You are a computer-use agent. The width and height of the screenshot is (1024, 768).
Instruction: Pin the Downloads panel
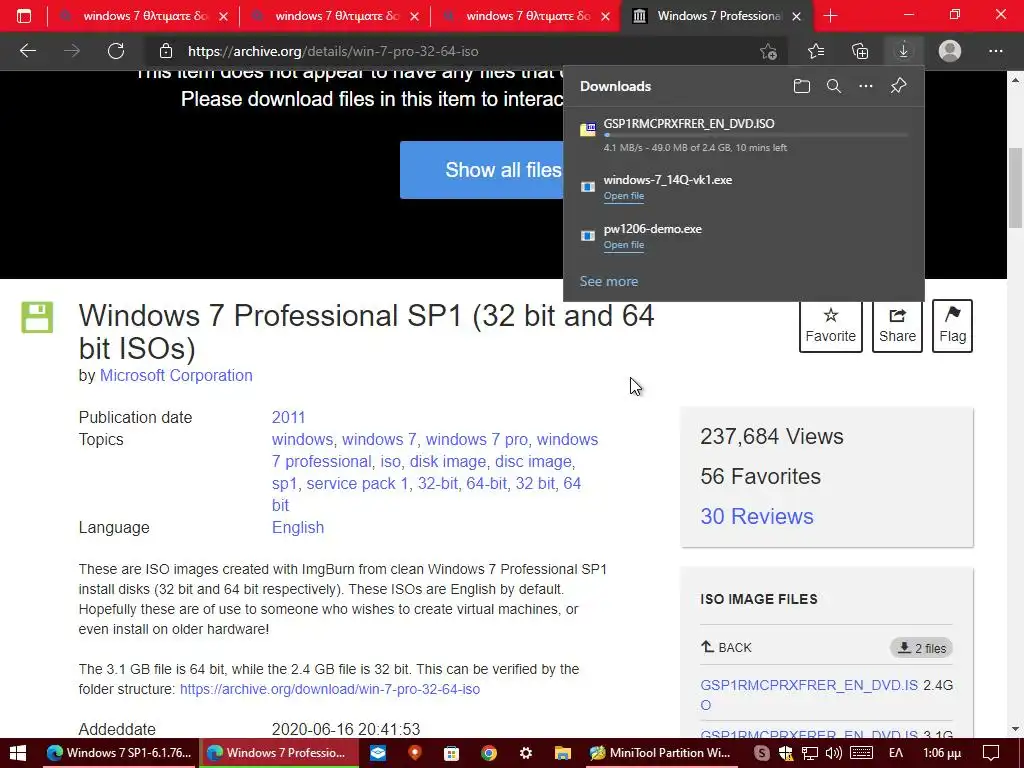tap(899, 86)
